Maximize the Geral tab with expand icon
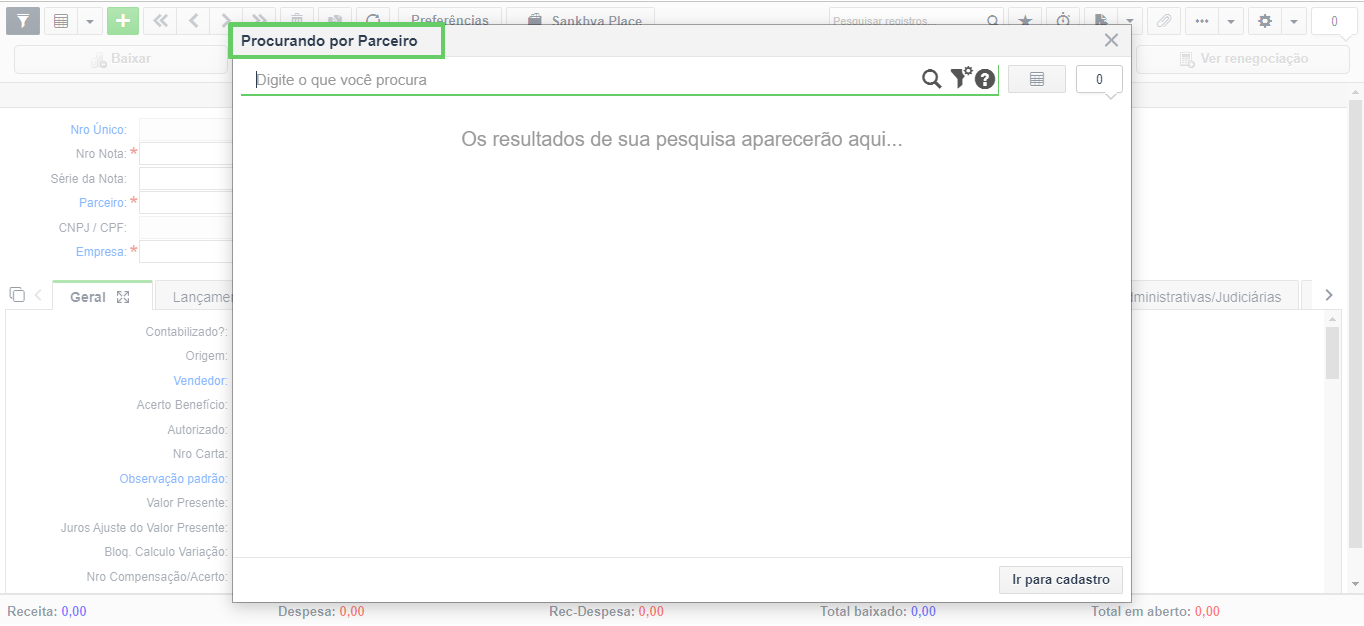This screenshot has width=1364, height=626. pyautogui.click(x=123, y=297)
